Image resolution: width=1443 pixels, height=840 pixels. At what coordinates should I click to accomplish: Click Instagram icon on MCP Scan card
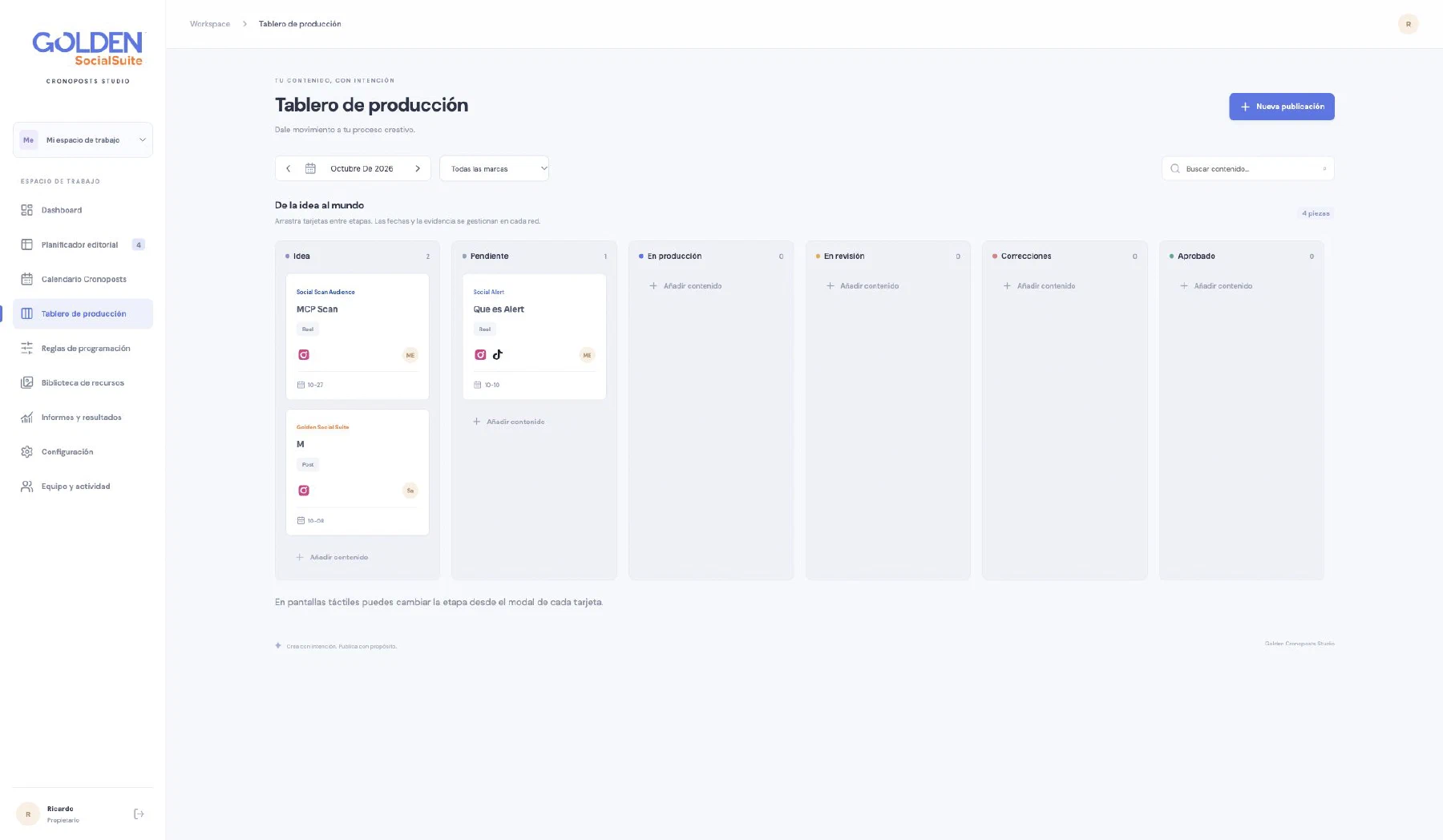[x=304, y=354]
